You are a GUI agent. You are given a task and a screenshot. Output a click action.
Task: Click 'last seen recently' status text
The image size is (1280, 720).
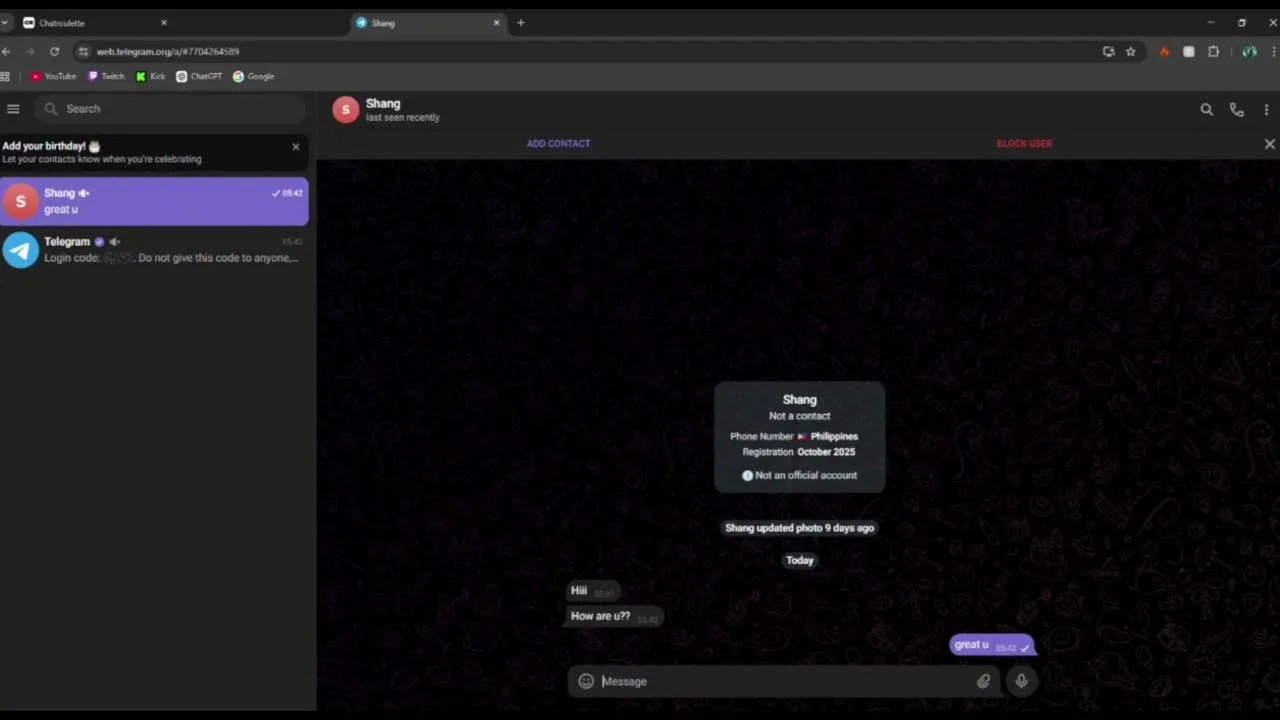point(402,118)
